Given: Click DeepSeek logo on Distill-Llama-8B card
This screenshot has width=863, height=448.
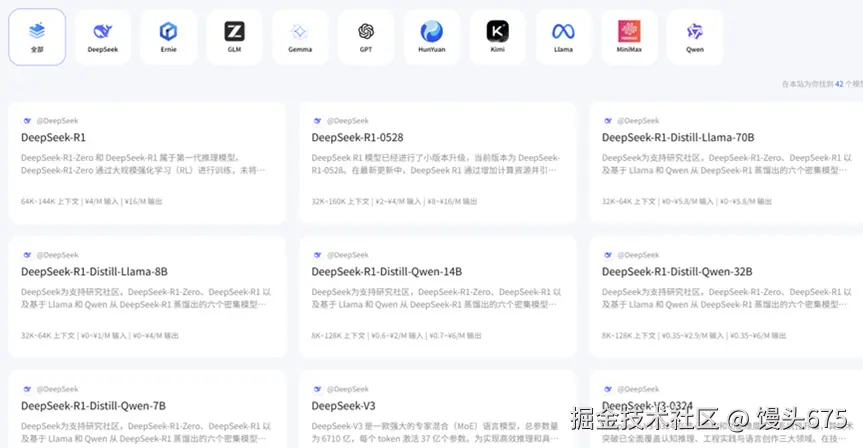Looking at the screenshot, I should pos(27,255).
